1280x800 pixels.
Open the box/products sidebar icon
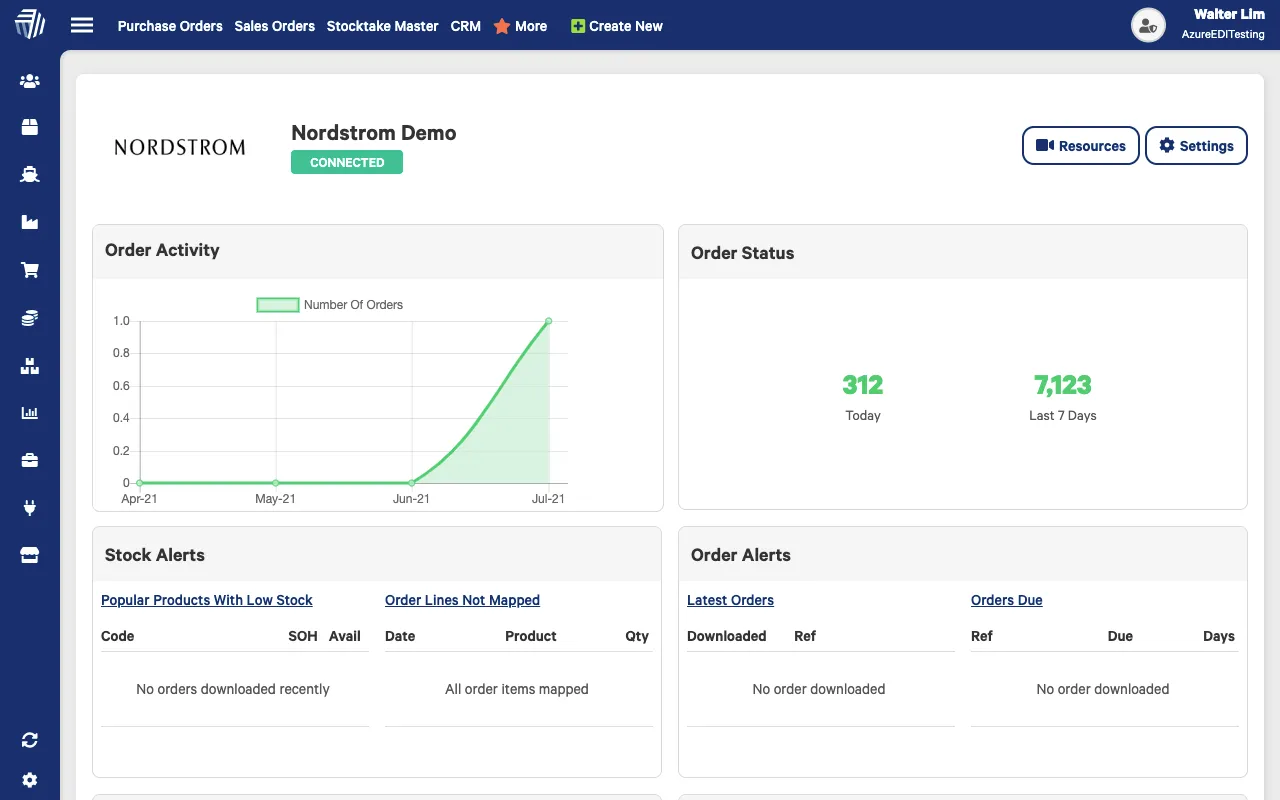coord(30,127)
